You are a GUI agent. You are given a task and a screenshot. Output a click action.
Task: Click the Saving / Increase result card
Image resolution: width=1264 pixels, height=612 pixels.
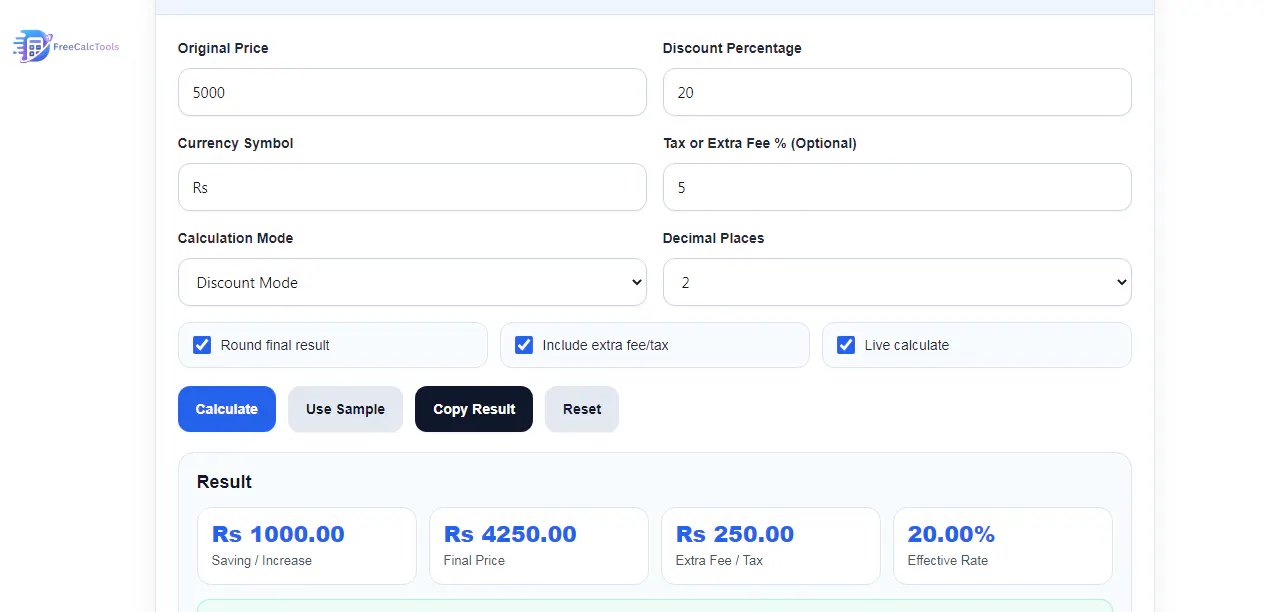click(x=307, y=546)
